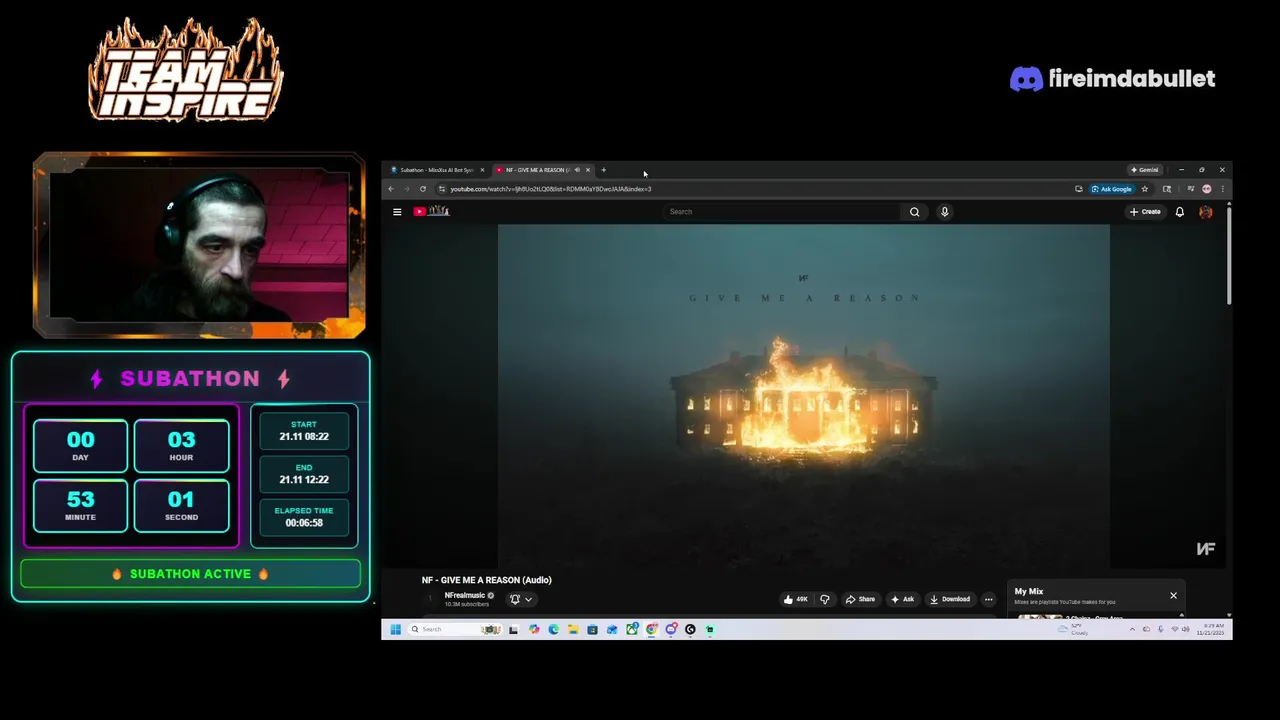Click the youtube.com address bar URL
This screenshot has height=720, width=1280.
click(x=551, y=189)
